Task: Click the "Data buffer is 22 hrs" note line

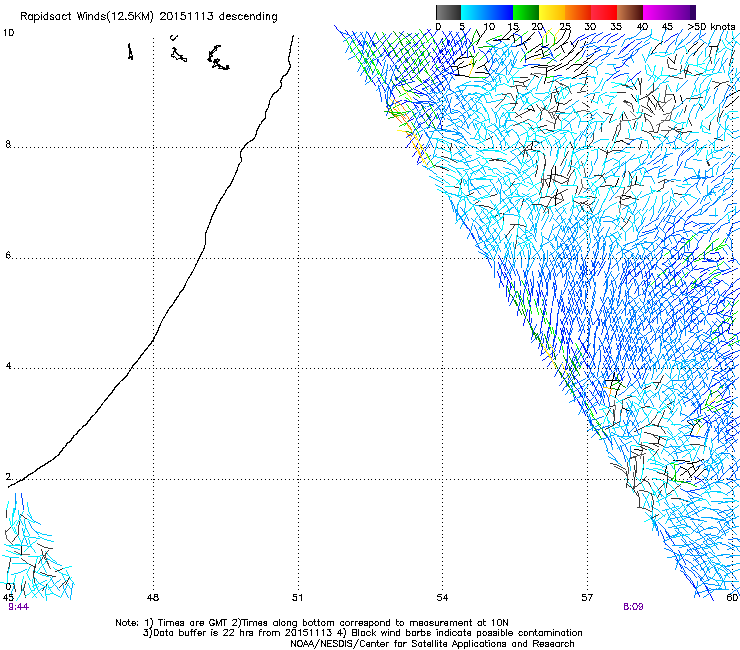Action: coord(362,633)
